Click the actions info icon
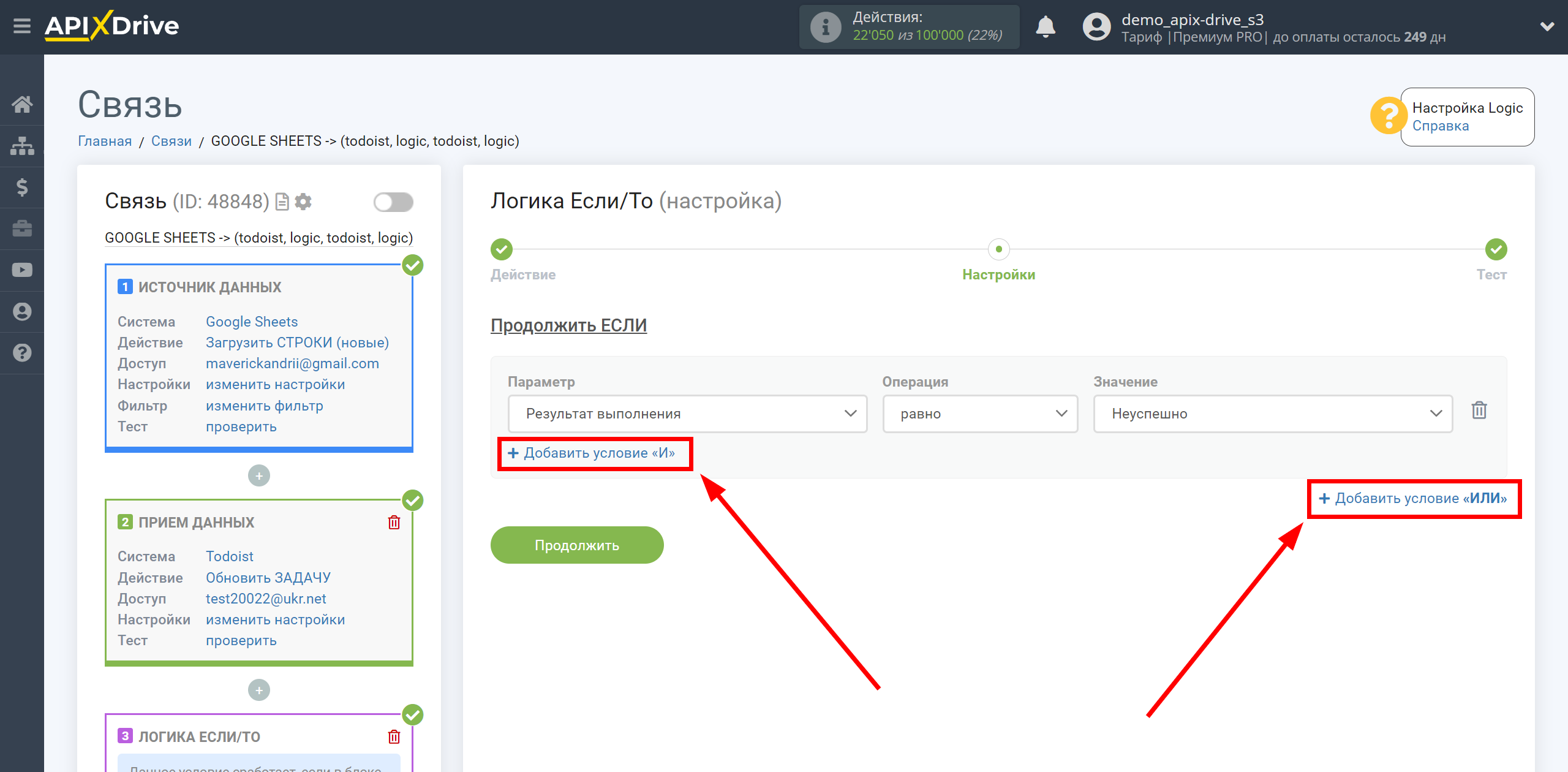 [826, 27]
